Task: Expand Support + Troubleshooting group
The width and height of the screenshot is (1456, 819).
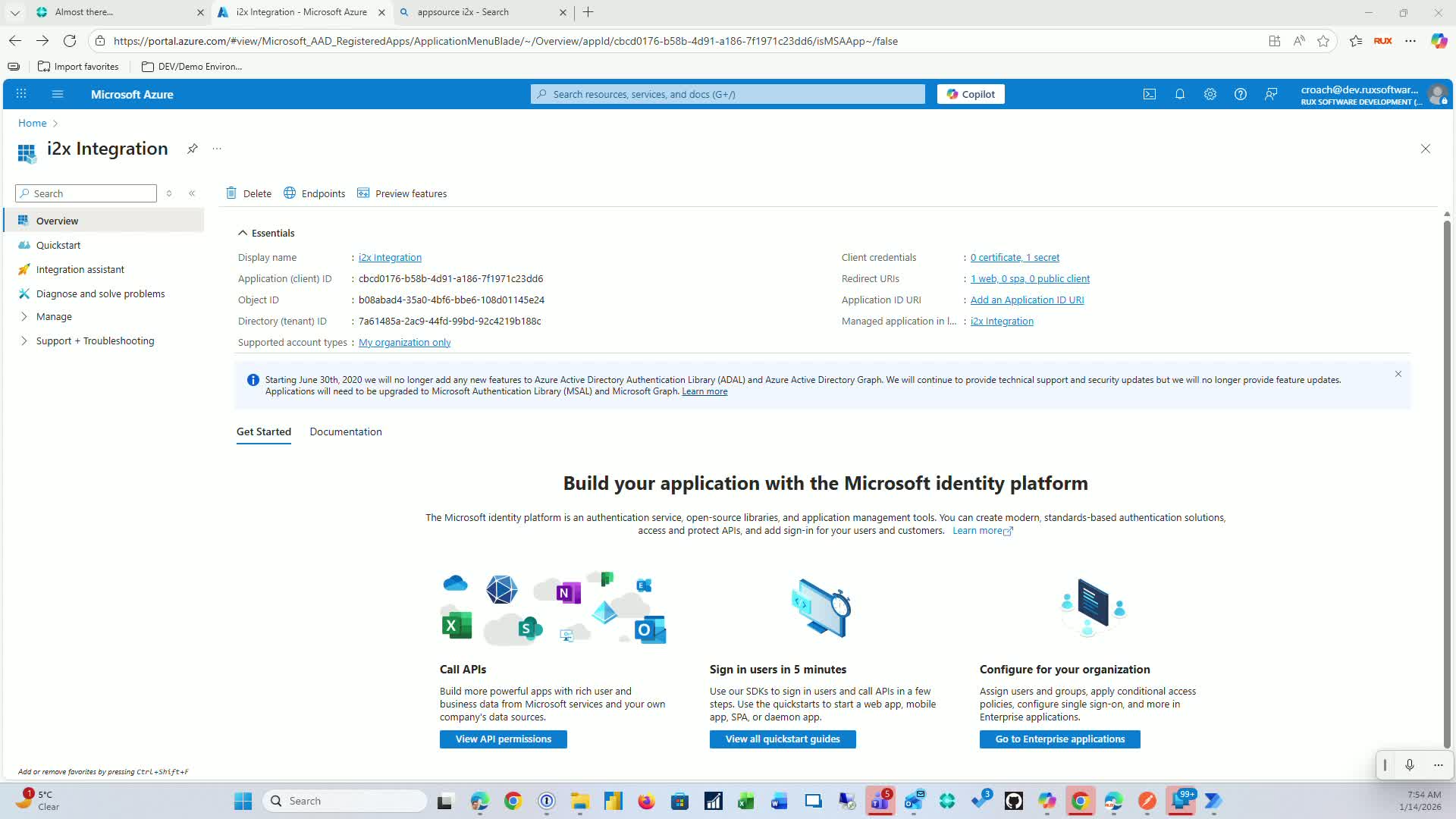Action: (24, 341)
